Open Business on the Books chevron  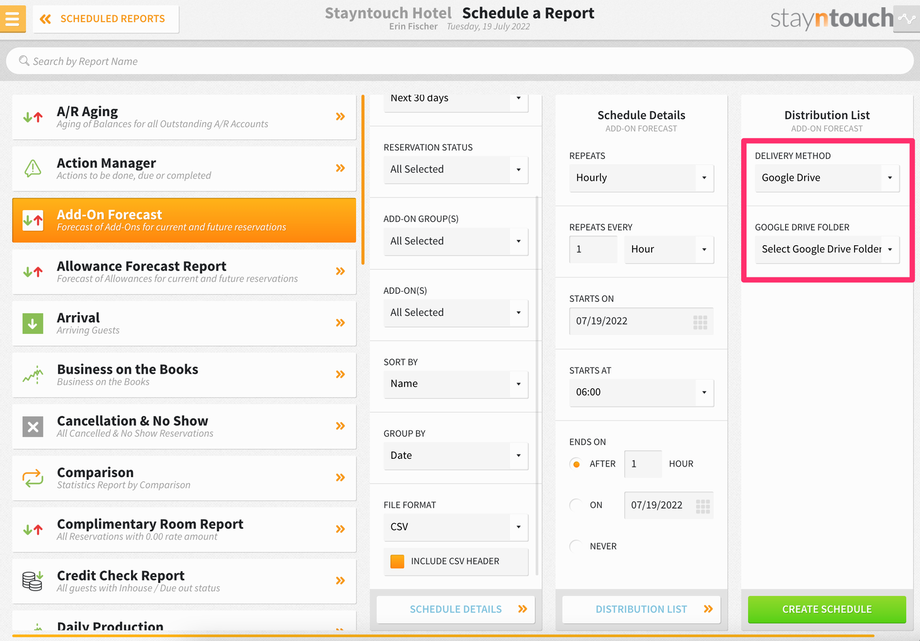pyautogui.click(x=340, y=375)
